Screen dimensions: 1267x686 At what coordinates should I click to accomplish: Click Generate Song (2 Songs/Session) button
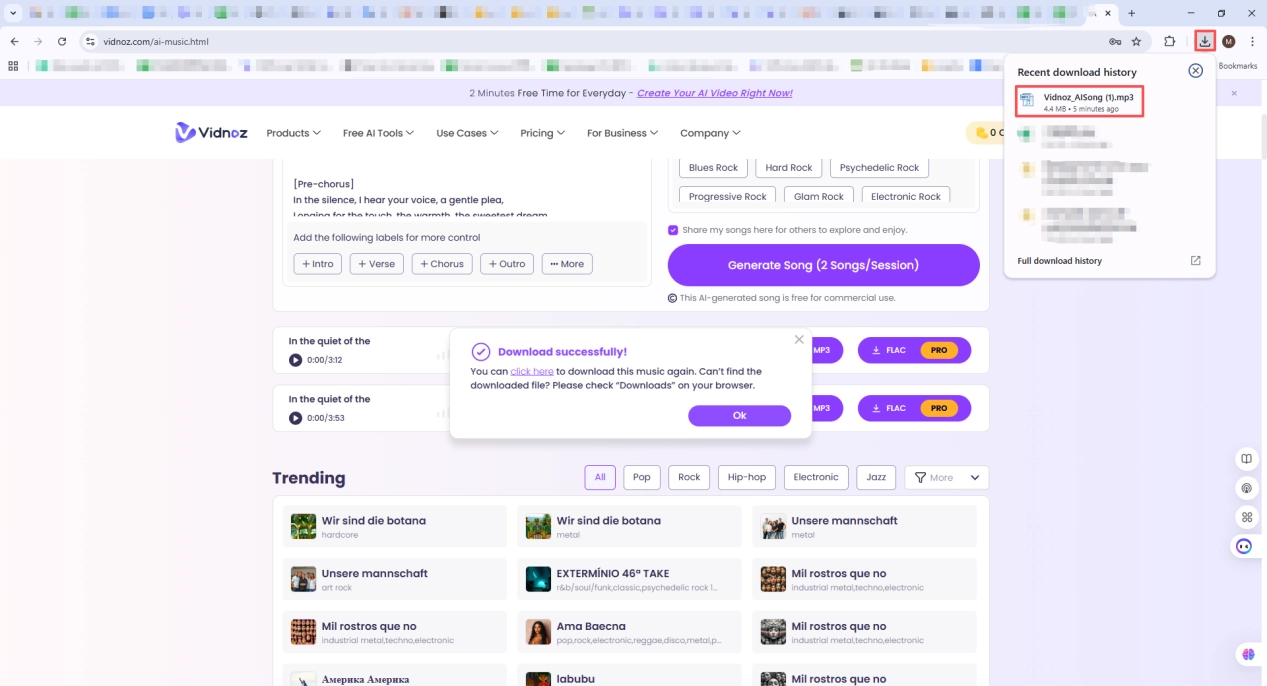click(x=823, y=264)
